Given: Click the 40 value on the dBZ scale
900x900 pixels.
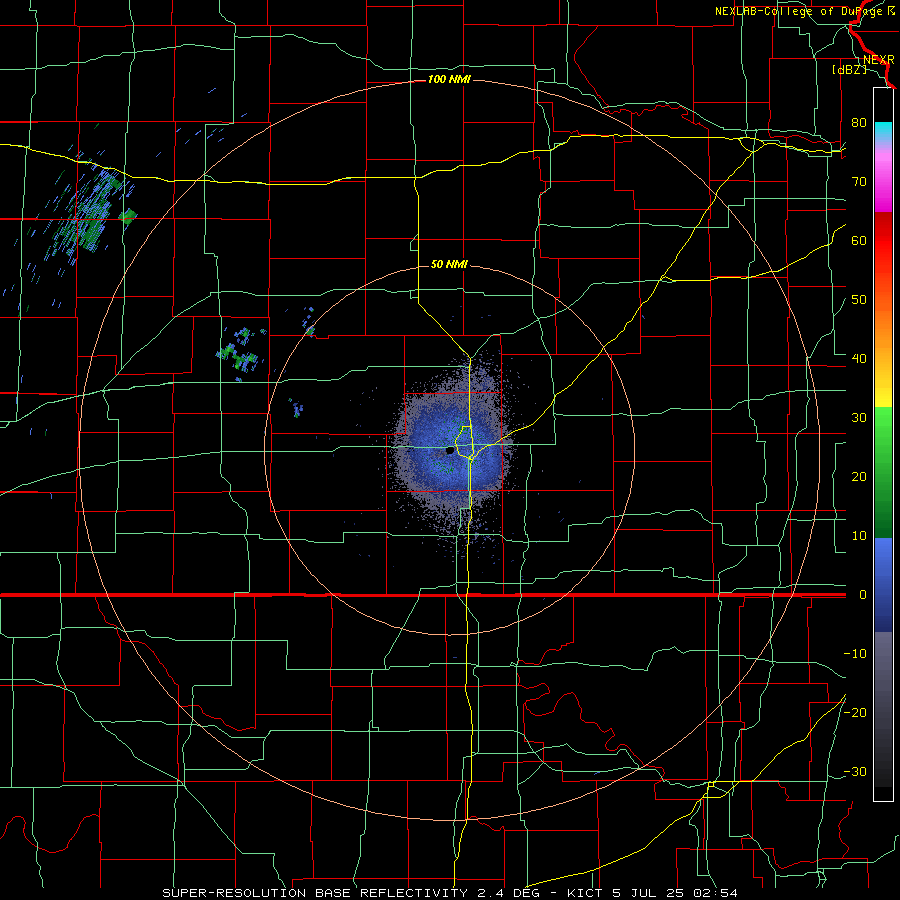Looking at the screenshot, I should [x=859, y=358].
